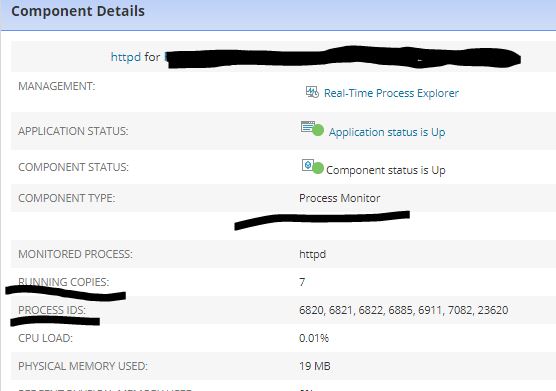Select 'Component status is Up' text

(x=385, y=170)
